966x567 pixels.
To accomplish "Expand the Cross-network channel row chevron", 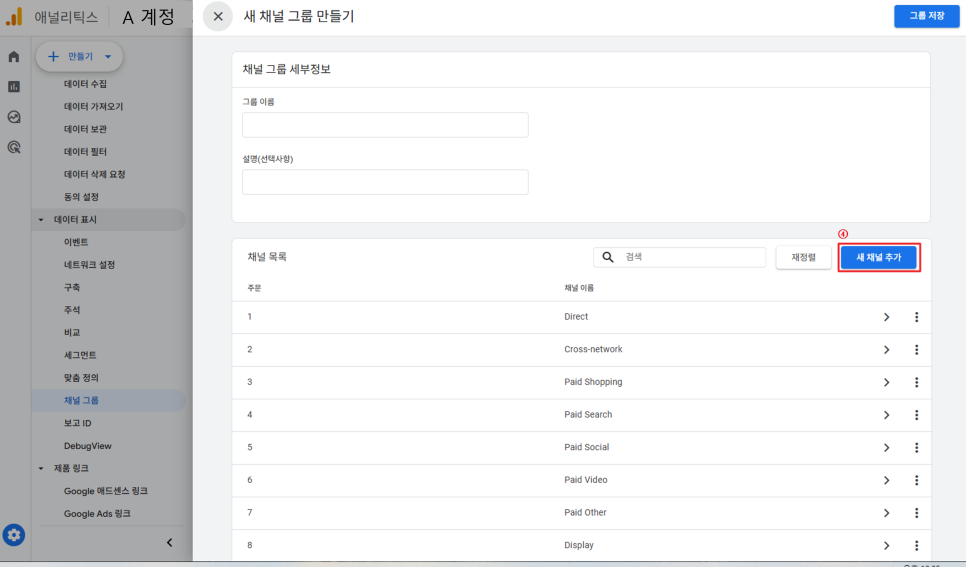I will click(887, 349).
